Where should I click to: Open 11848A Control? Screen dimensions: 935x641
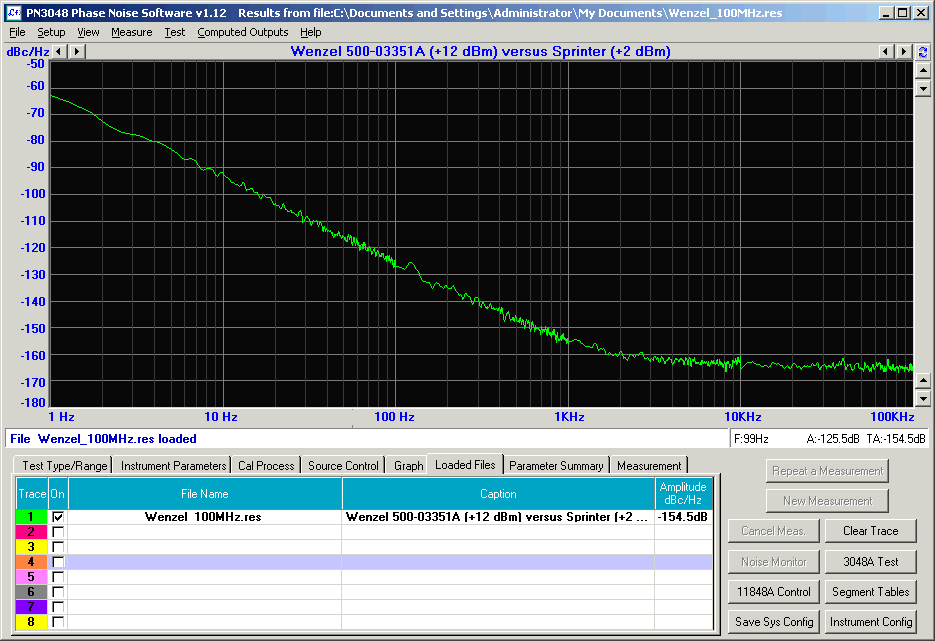tap(774, 592)
